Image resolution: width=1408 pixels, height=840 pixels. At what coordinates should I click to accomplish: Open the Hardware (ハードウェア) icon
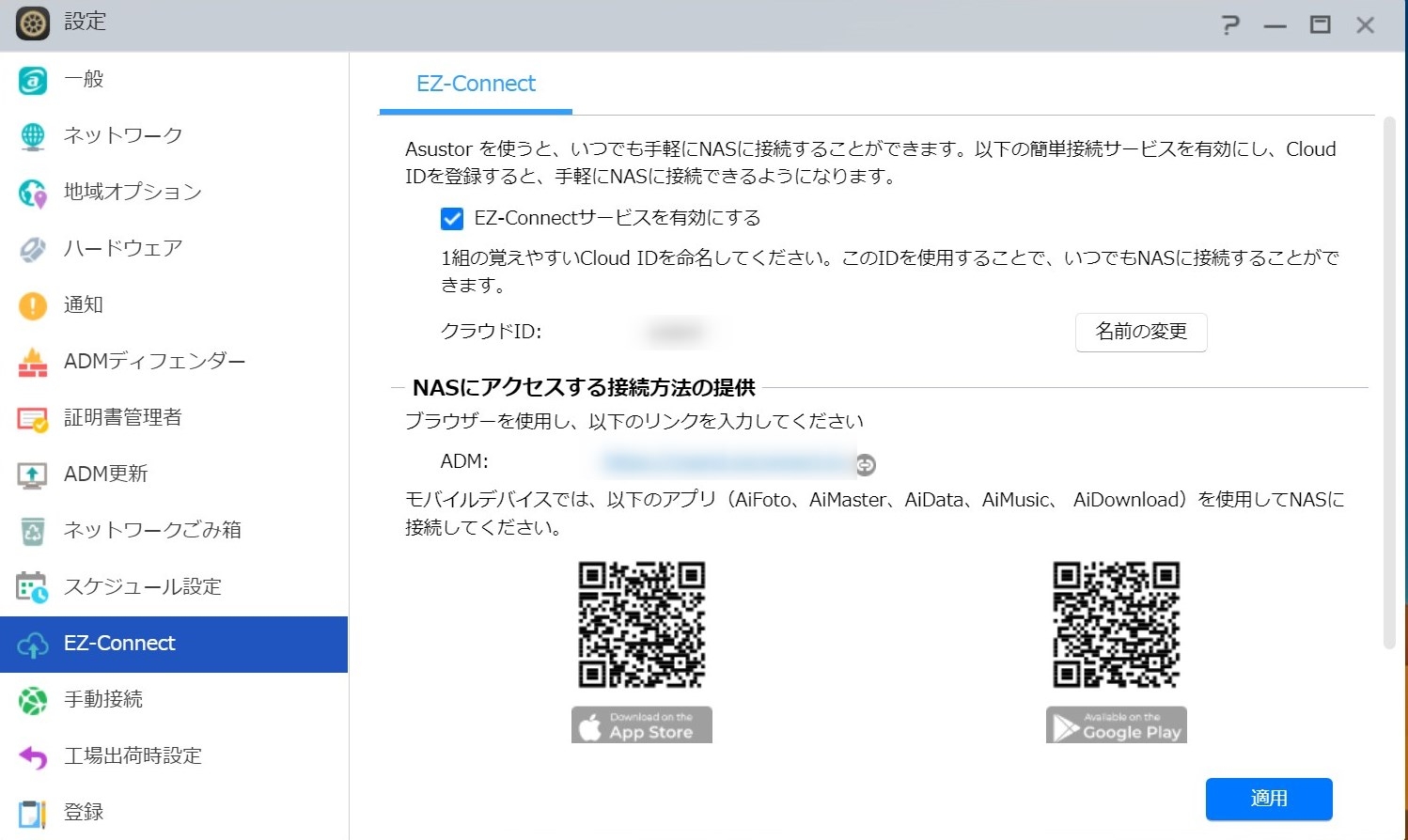tap(33, 250)
